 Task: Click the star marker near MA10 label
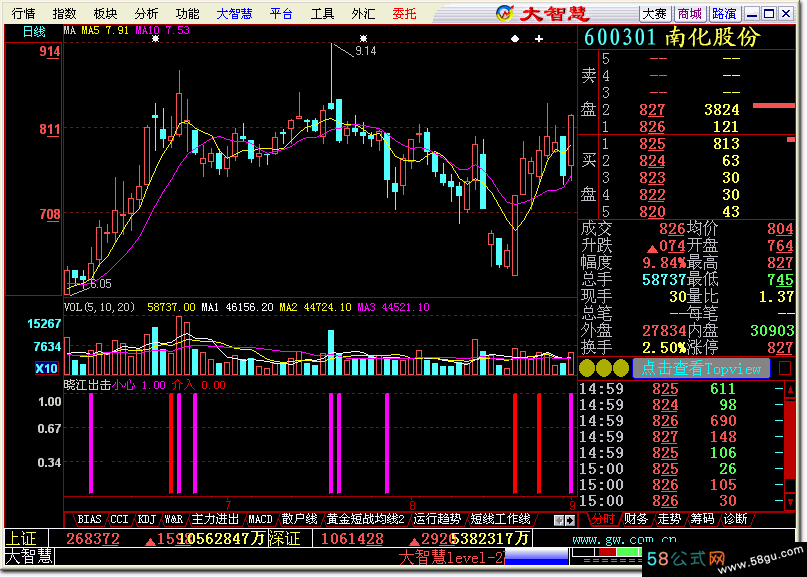point(155,38)
